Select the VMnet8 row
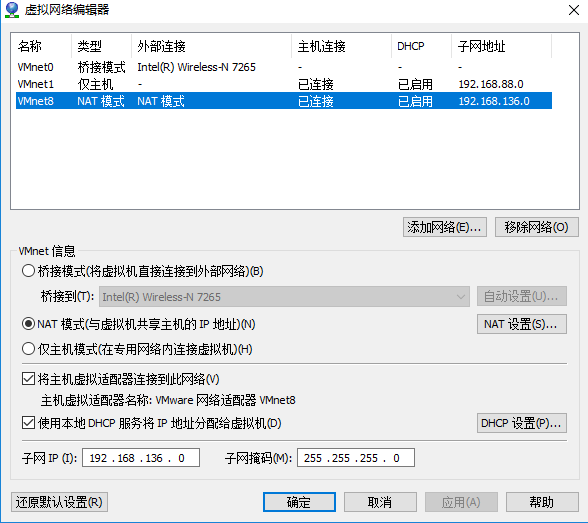This screenshot has width=588, height=523. (284, 101)
